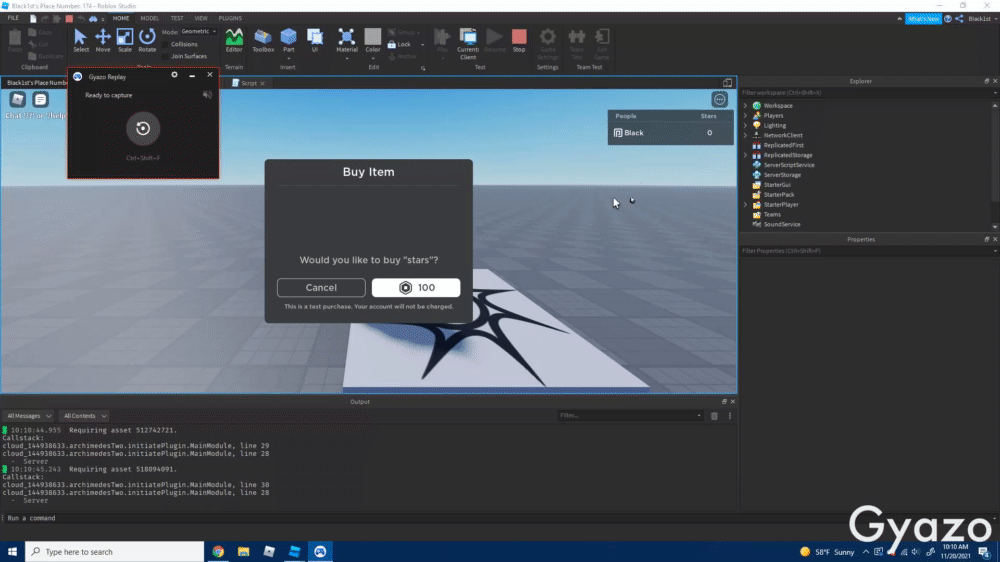Screen dimensions: 1000x562
Task: Expand the StarterPlayer tree node
Action: pos(745,205)
